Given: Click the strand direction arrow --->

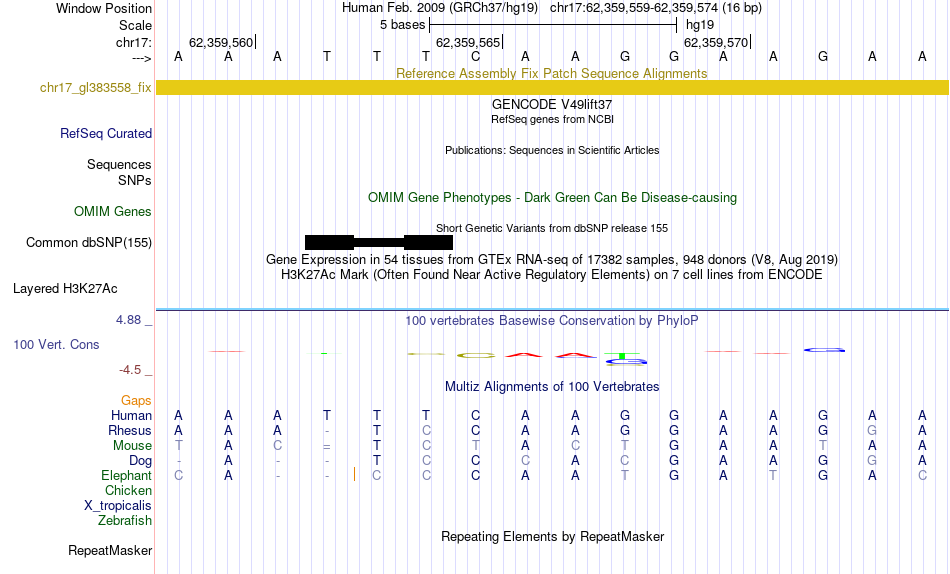Looking at the screenshot, I should click(x=142, y=58).
